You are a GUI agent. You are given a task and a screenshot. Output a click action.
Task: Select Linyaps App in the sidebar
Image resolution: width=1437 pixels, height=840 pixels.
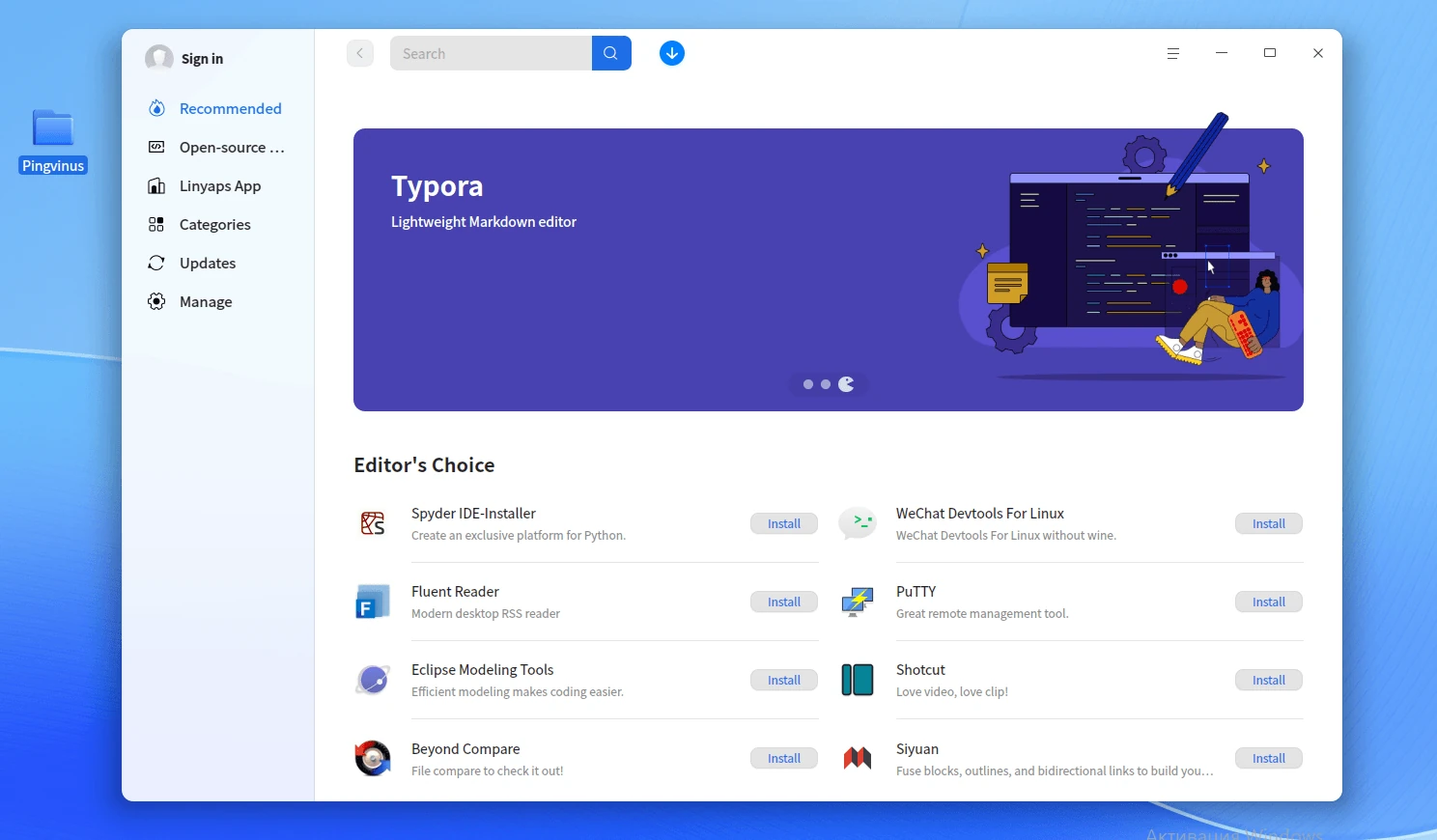(x=218, y=185)
